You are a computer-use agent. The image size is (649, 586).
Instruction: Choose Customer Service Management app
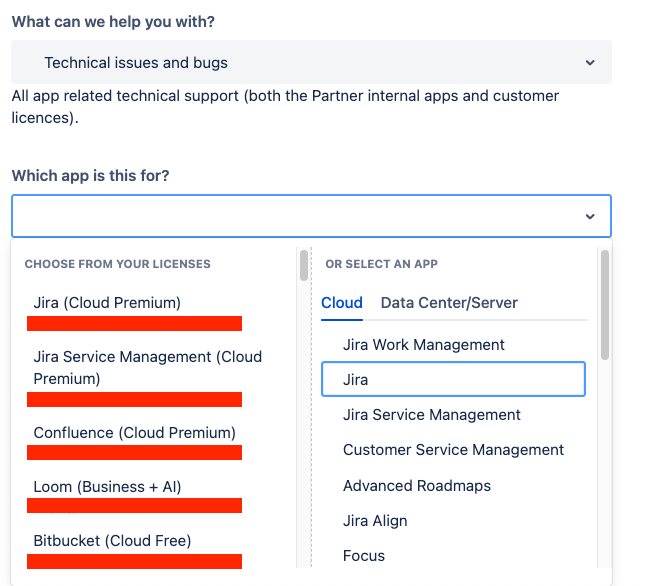coord(454,450)
